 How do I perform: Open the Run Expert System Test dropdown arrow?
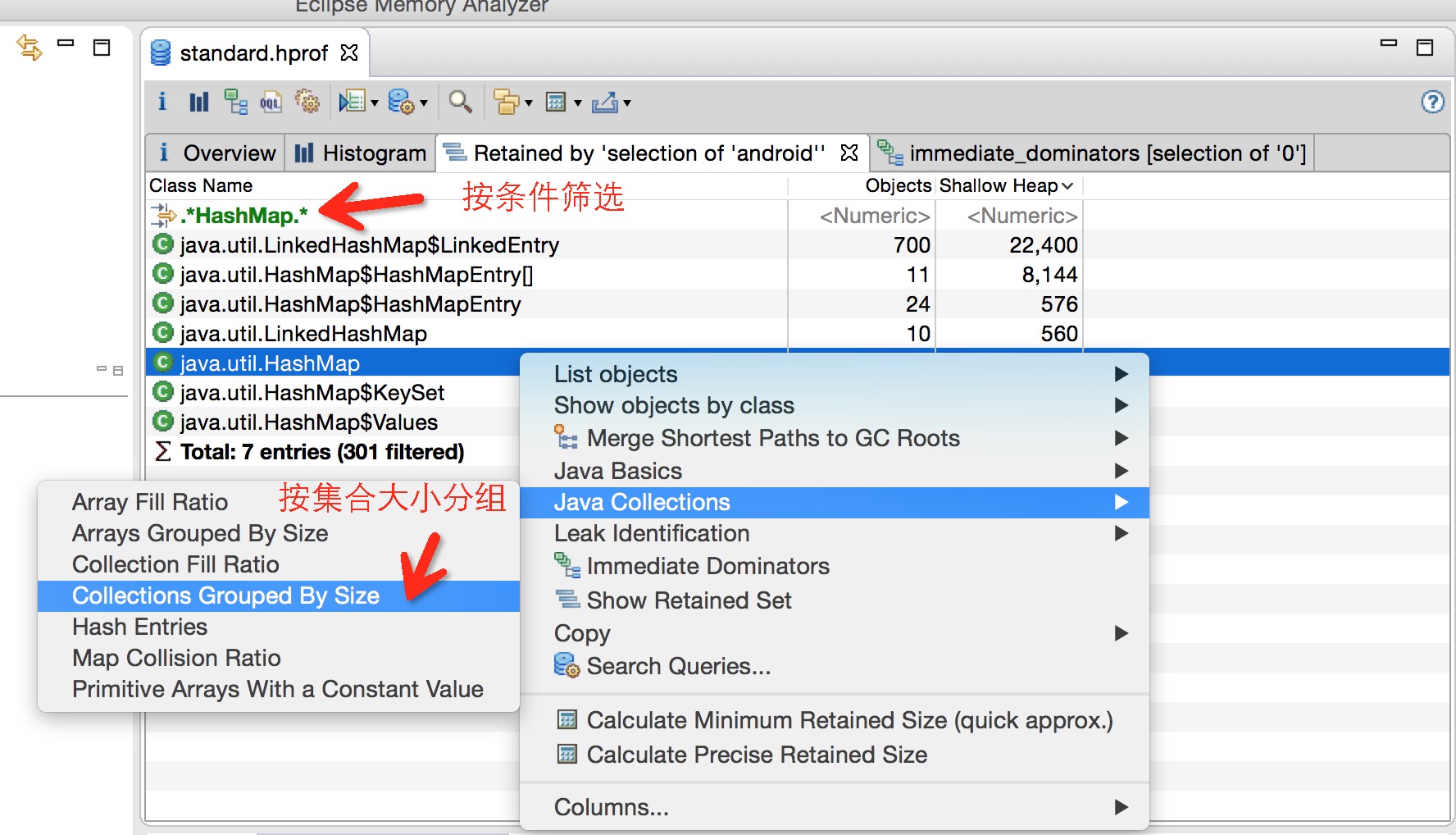pyautogui.click(x=375, y=103)
